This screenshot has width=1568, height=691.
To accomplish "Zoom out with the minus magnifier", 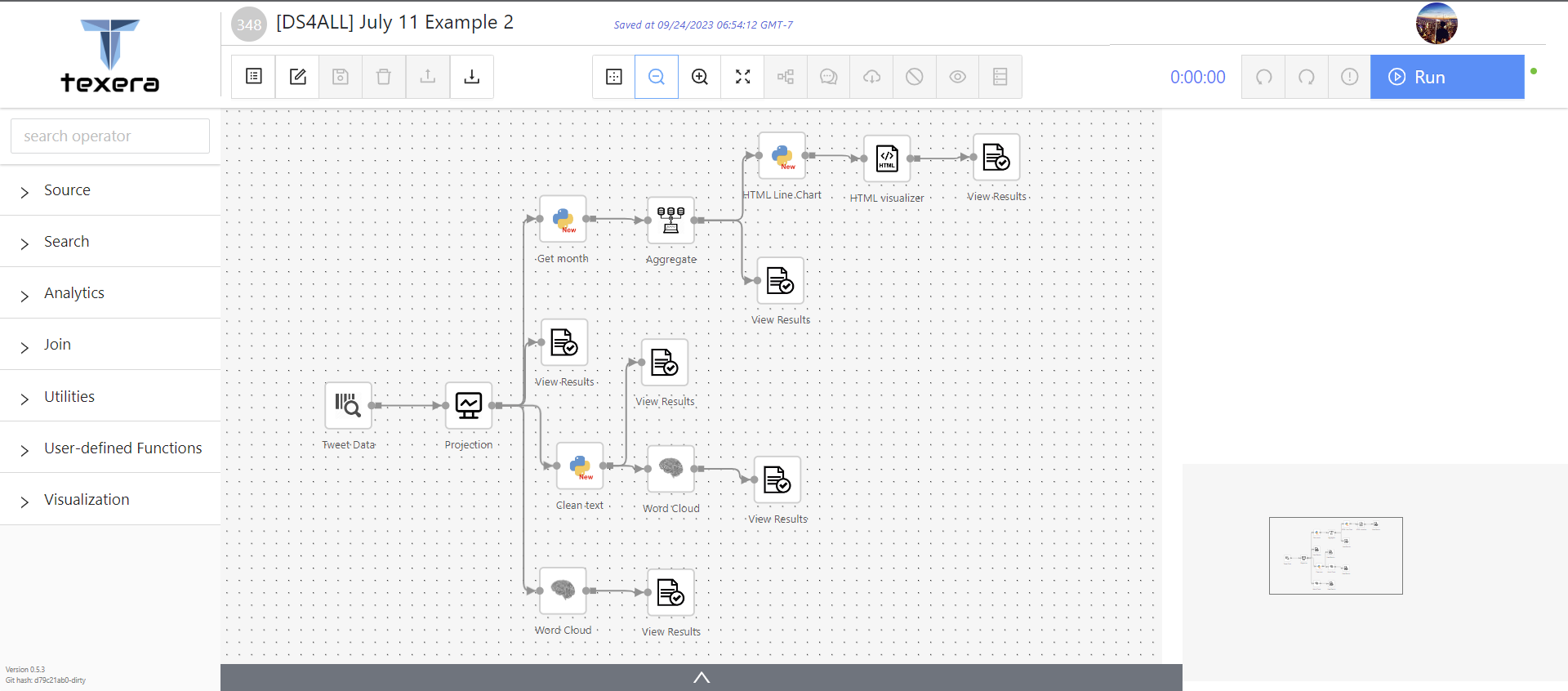I will 657,77.
